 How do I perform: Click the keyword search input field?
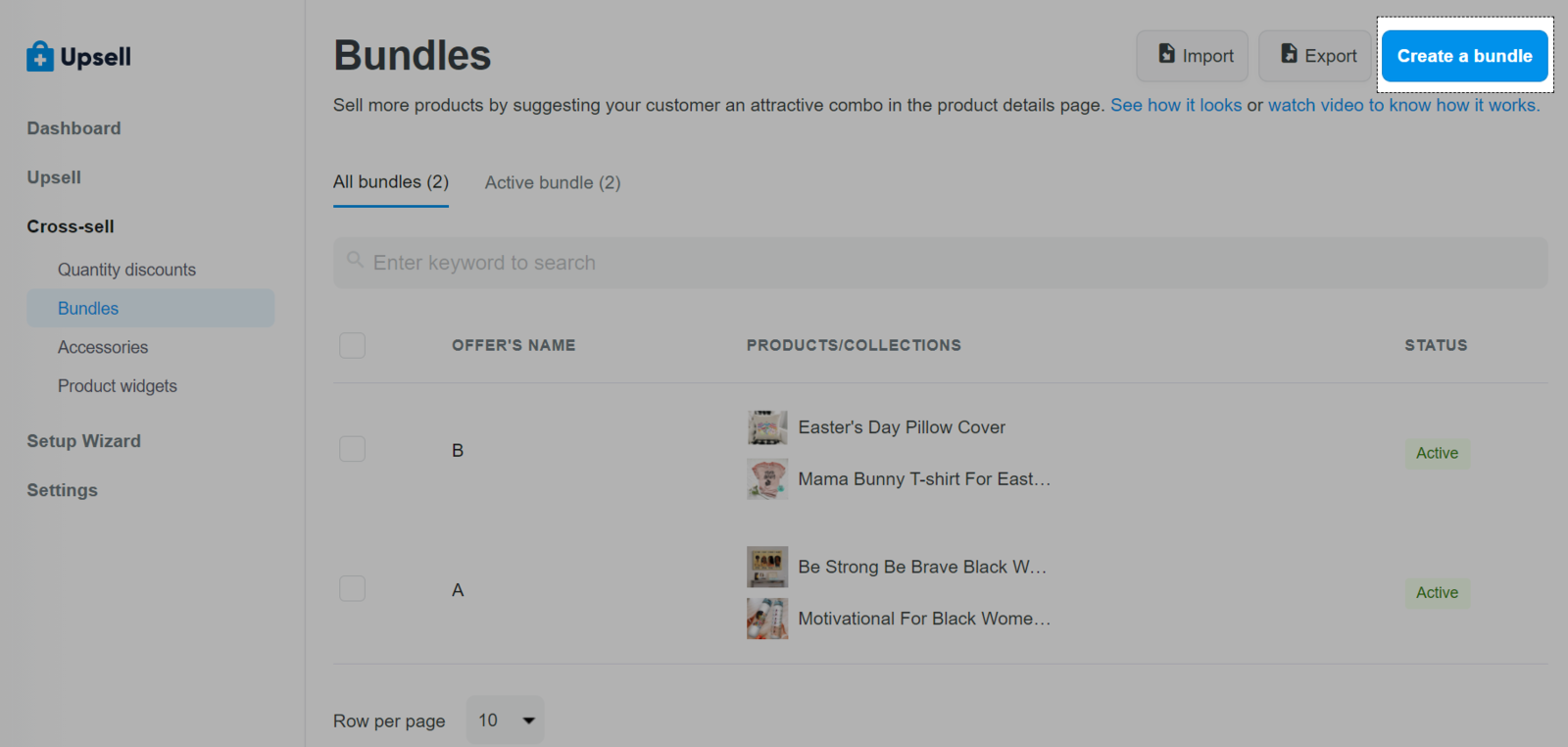tap(941, 263)
